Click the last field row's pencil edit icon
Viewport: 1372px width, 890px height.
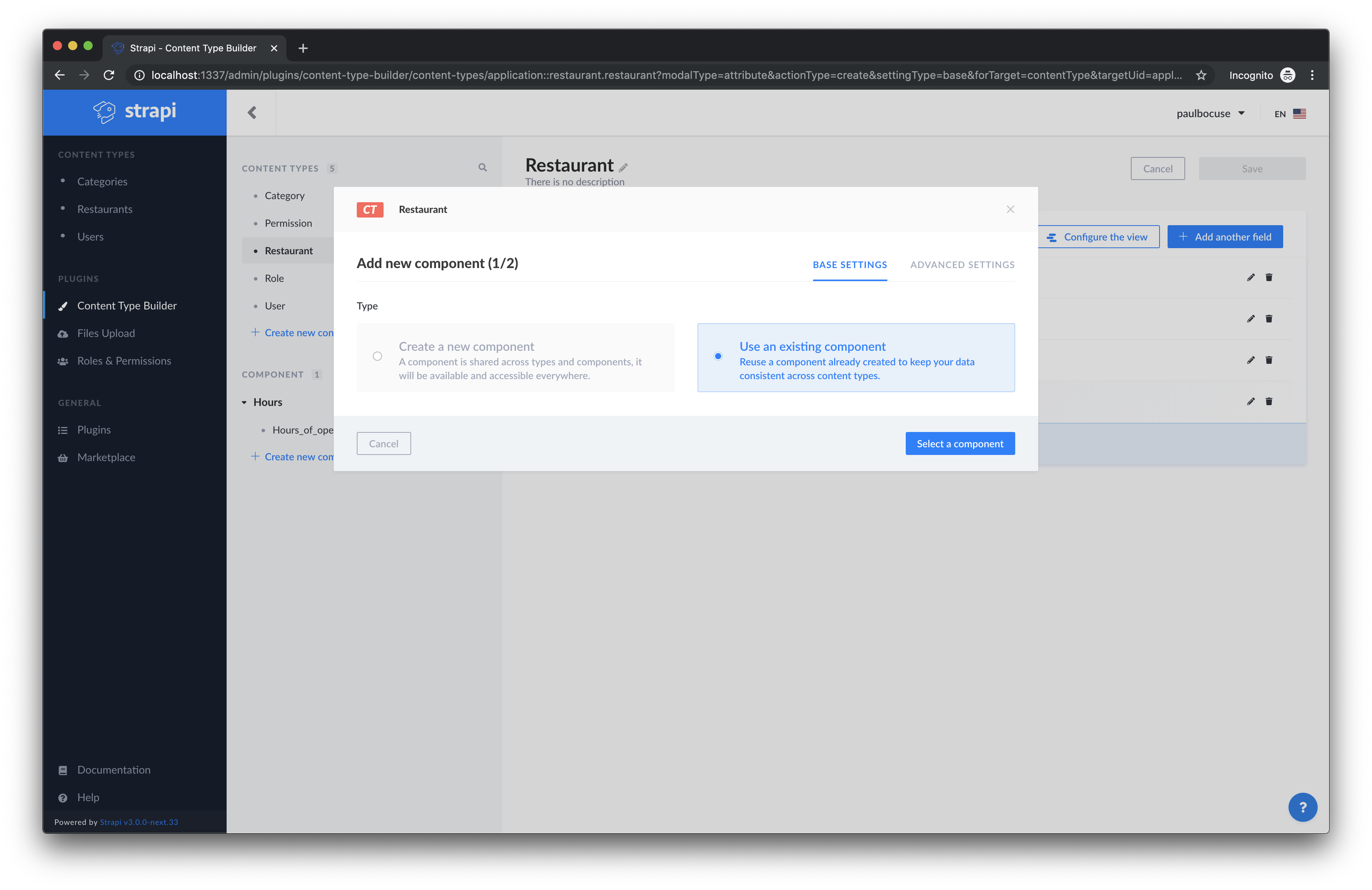tap(1250, 401)
